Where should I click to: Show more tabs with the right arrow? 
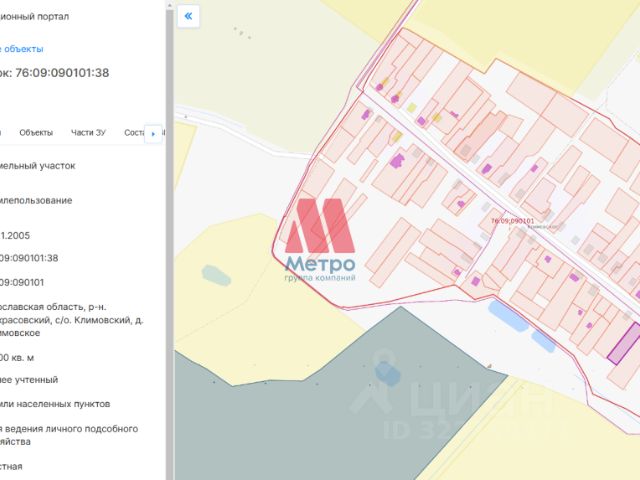coord(153,133)
